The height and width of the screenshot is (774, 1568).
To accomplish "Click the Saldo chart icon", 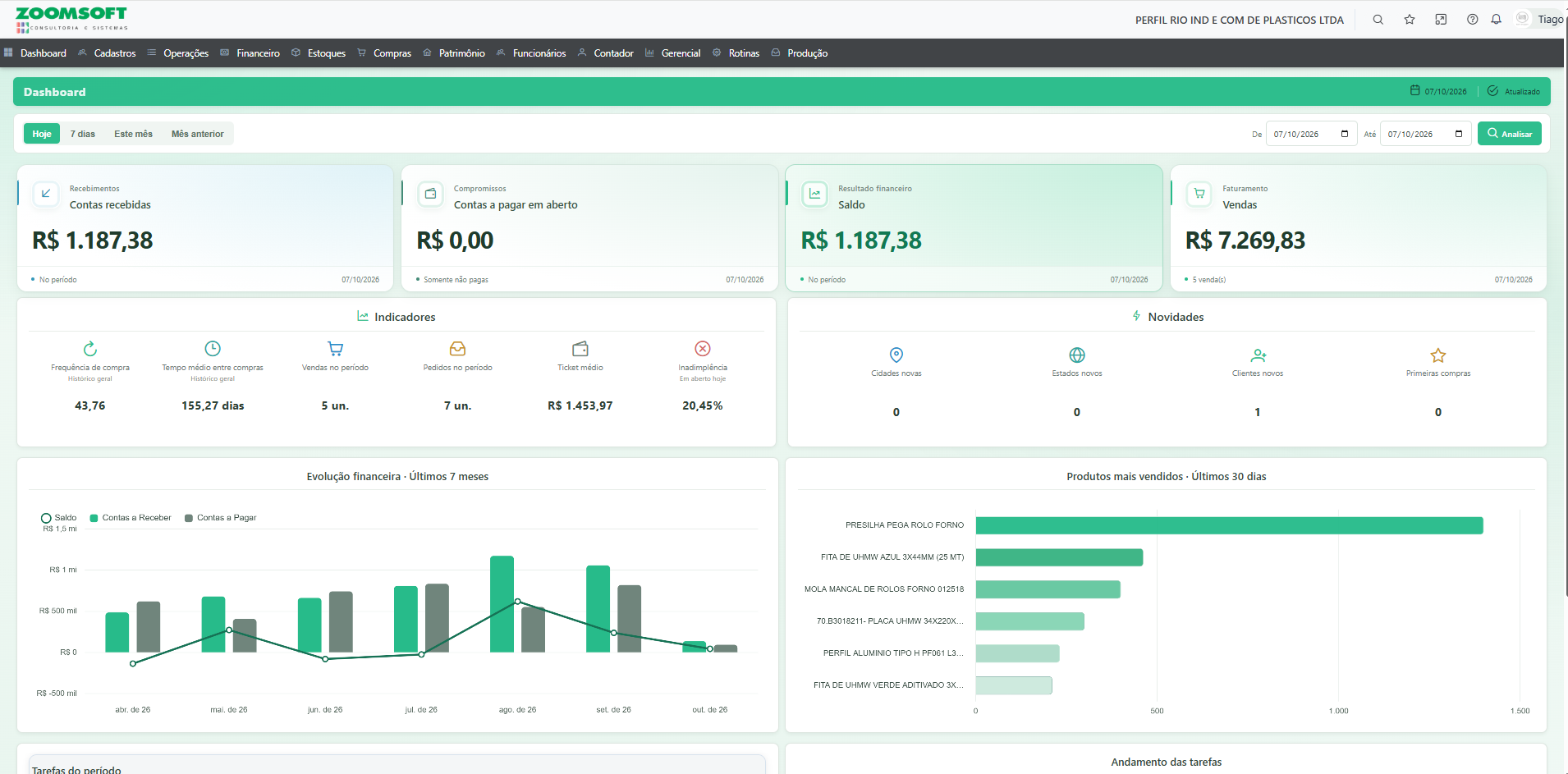I will pyautogui.click(x=814, y=194).
